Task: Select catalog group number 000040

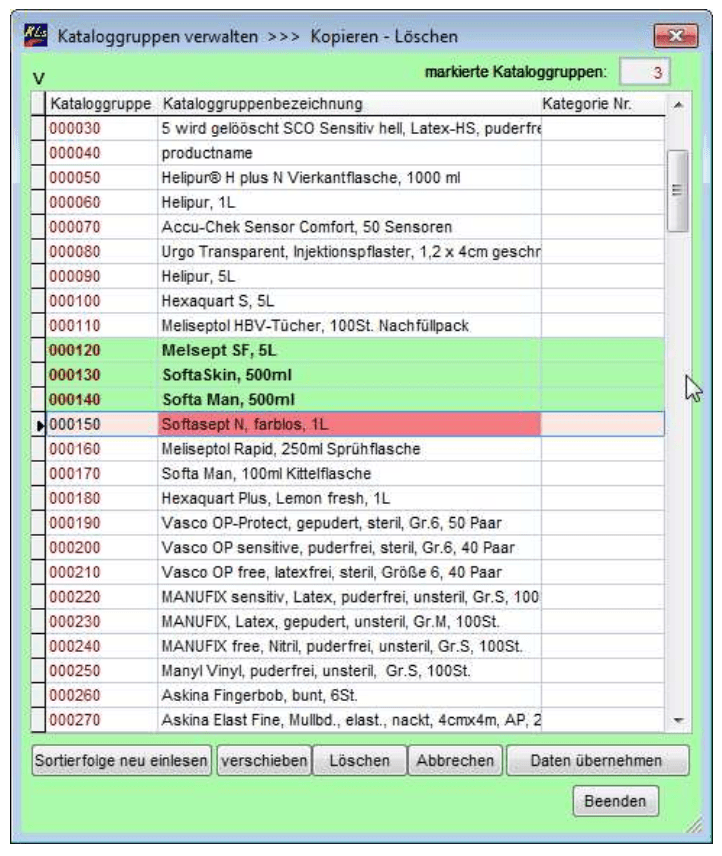Action: (x=102, y=153)
